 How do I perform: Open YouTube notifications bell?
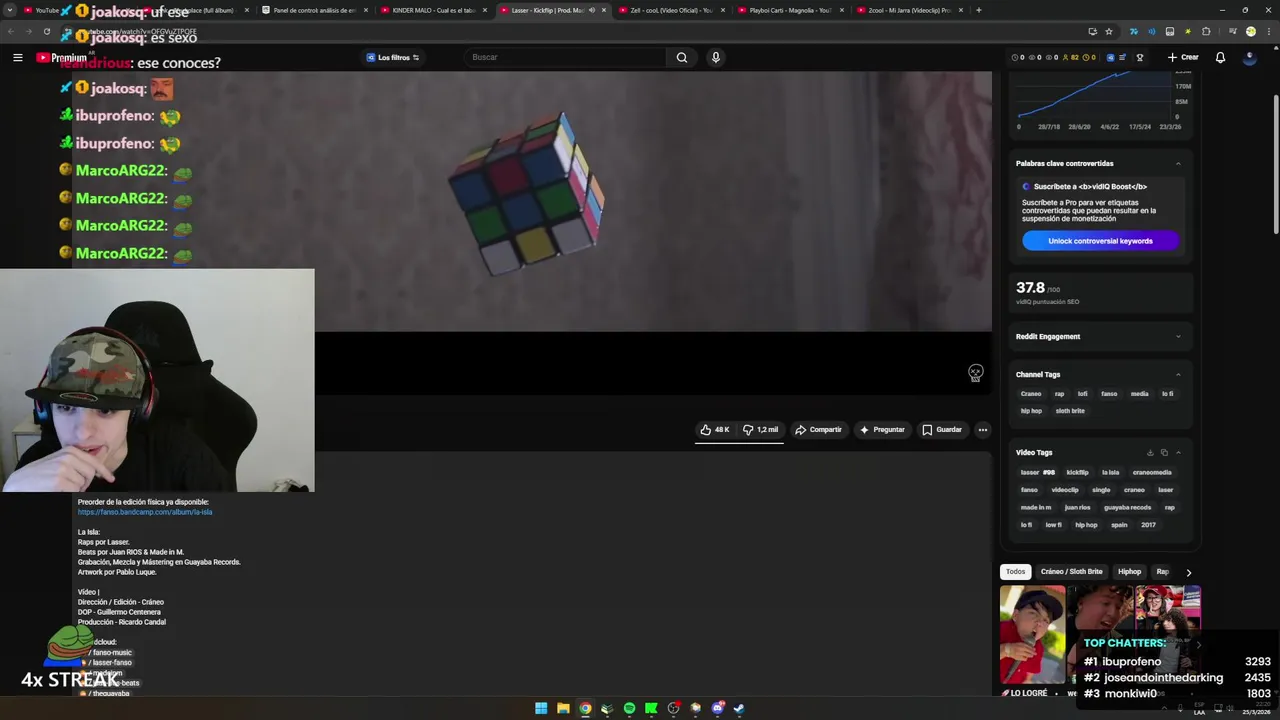tap(1220, 57)
